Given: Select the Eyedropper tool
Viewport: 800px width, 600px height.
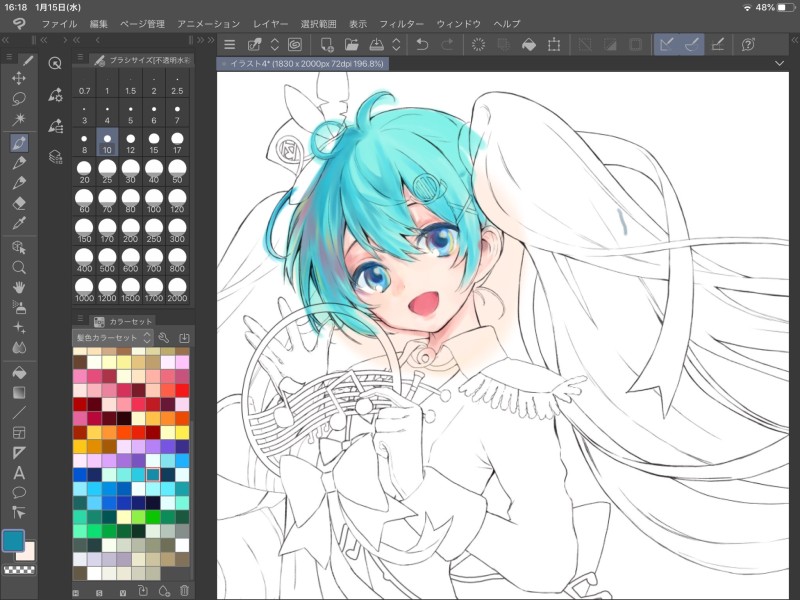Looking at the screenshot, I should pyautogui.click(x=19, y=223).
